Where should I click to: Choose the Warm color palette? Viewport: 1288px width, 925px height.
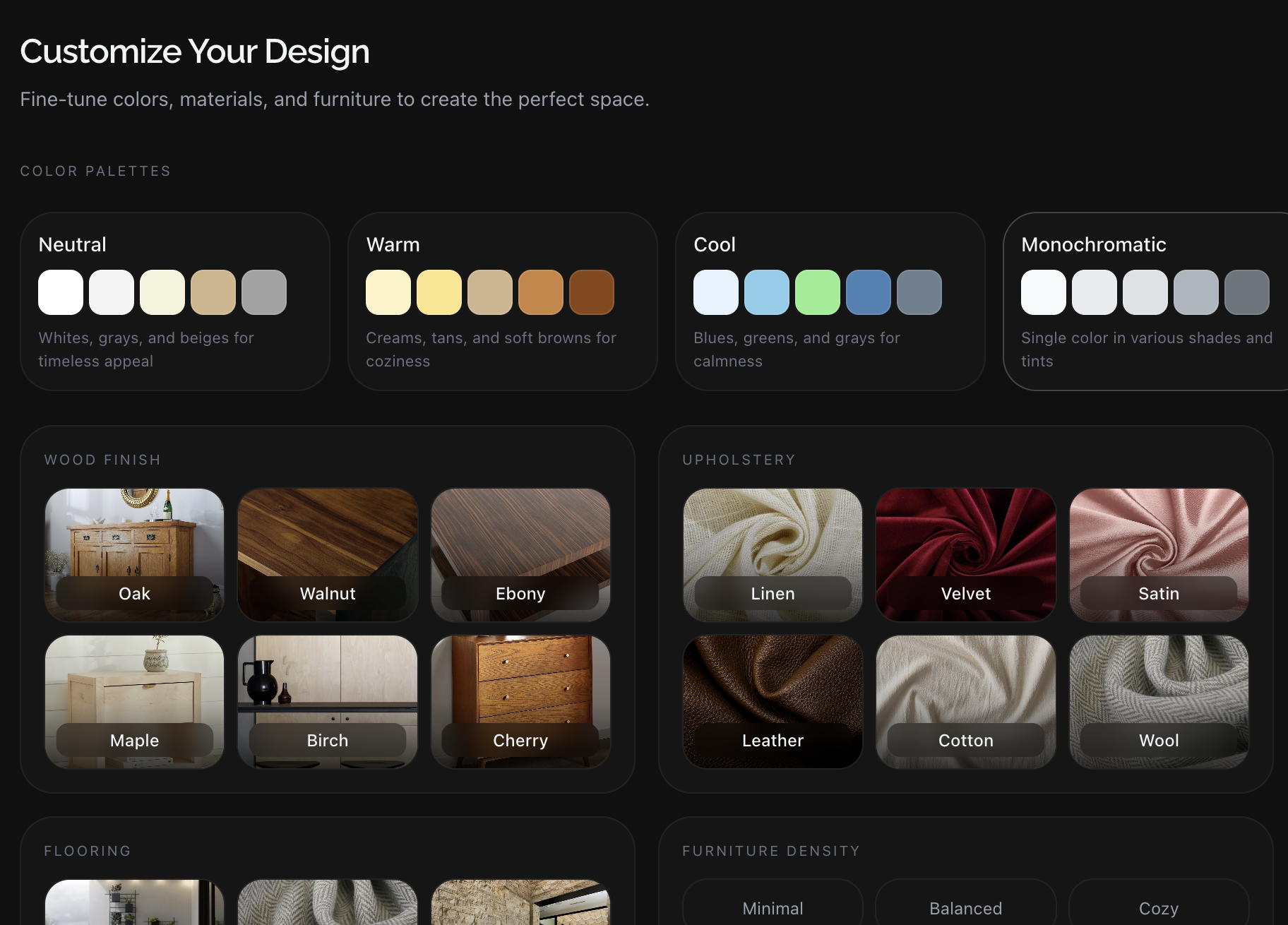[x=503, y=302]
